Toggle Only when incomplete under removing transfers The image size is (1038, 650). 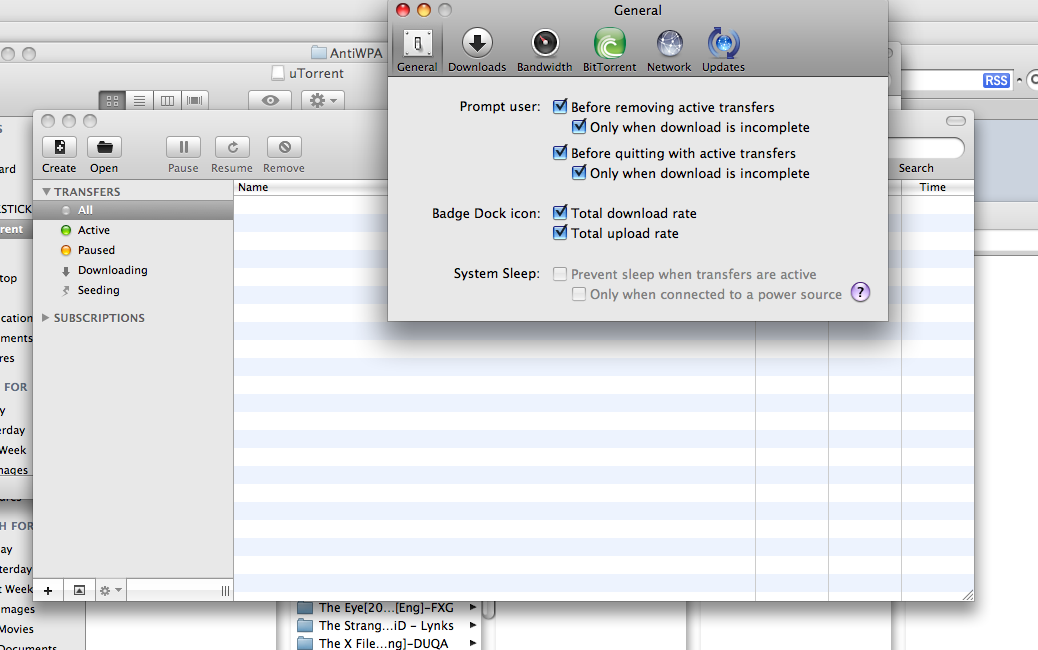coord(579,126)
